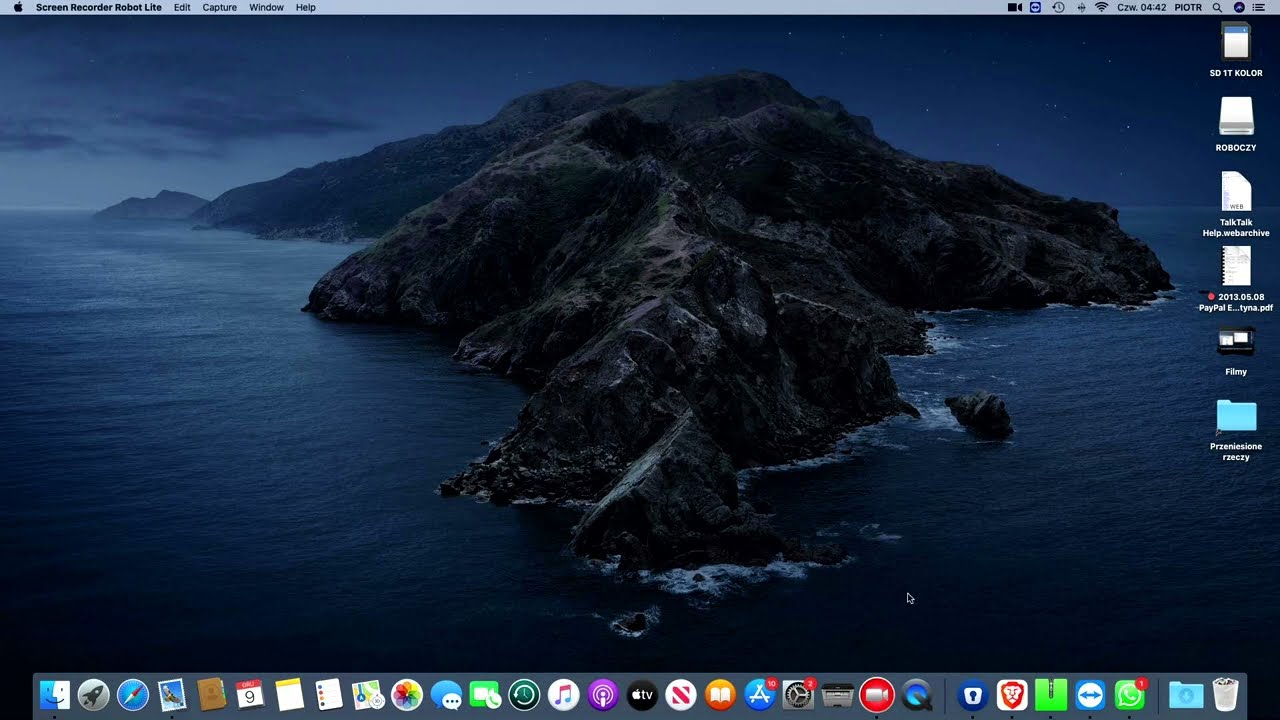
Task: Open Calendar icon showing 9
Action: [x=250, y=694]
